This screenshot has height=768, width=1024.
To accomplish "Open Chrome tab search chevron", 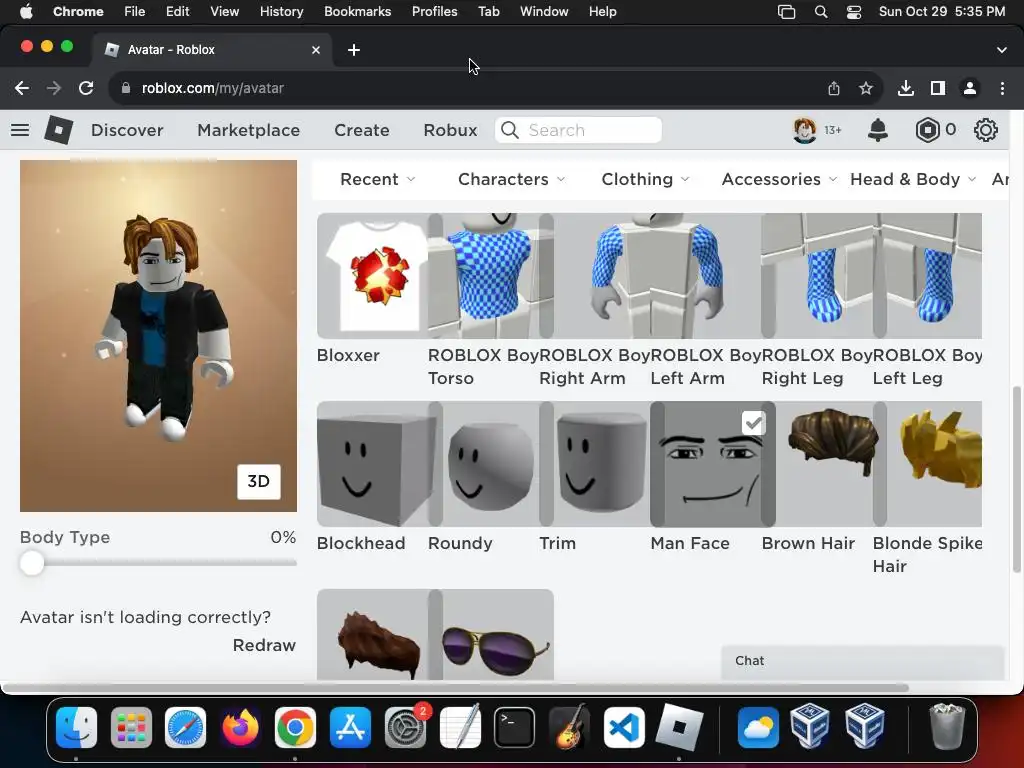I will tap(1001, 50).
